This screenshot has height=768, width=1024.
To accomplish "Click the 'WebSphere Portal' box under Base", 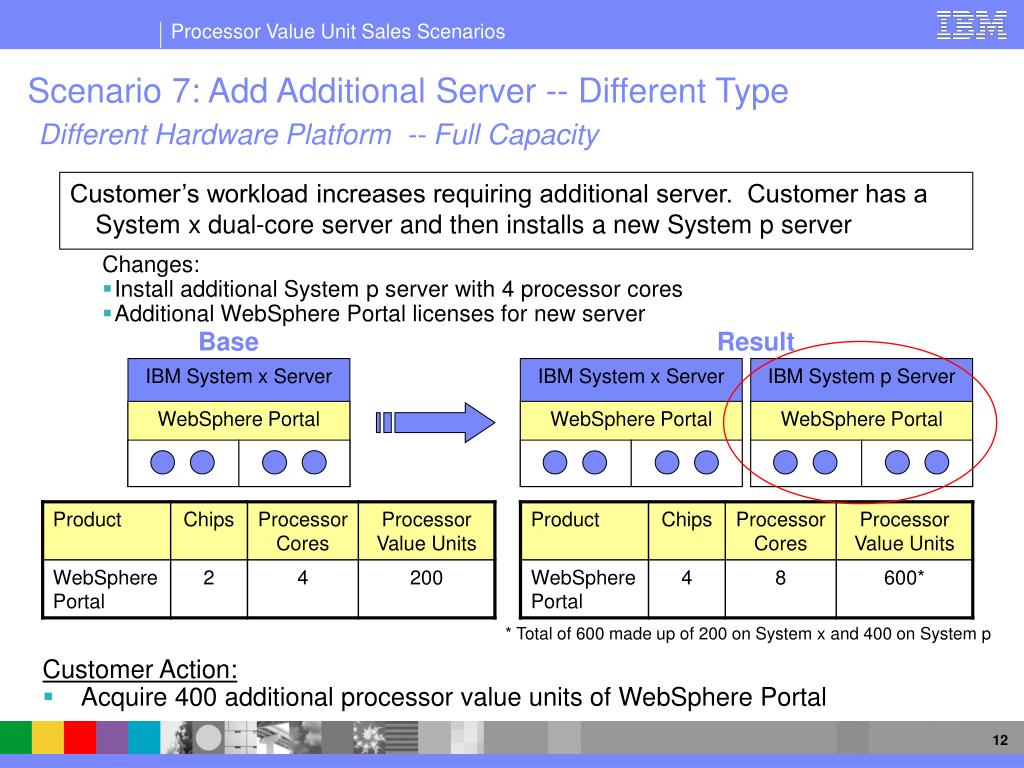I will pyautogui.click(x=238, y=420).
